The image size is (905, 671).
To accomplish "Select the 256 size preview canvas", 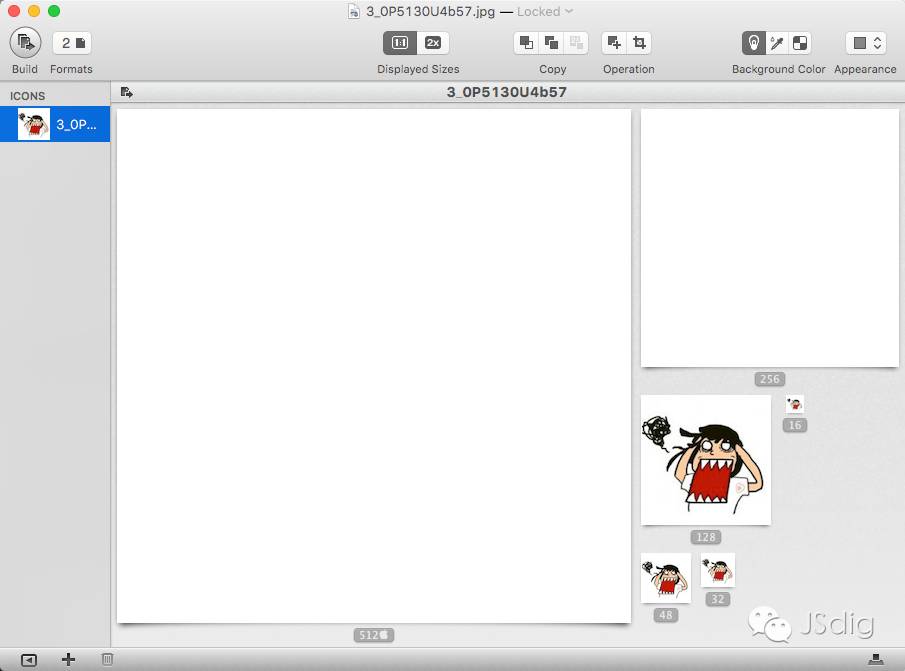I will pyautogui.click(x=769, y=238).
